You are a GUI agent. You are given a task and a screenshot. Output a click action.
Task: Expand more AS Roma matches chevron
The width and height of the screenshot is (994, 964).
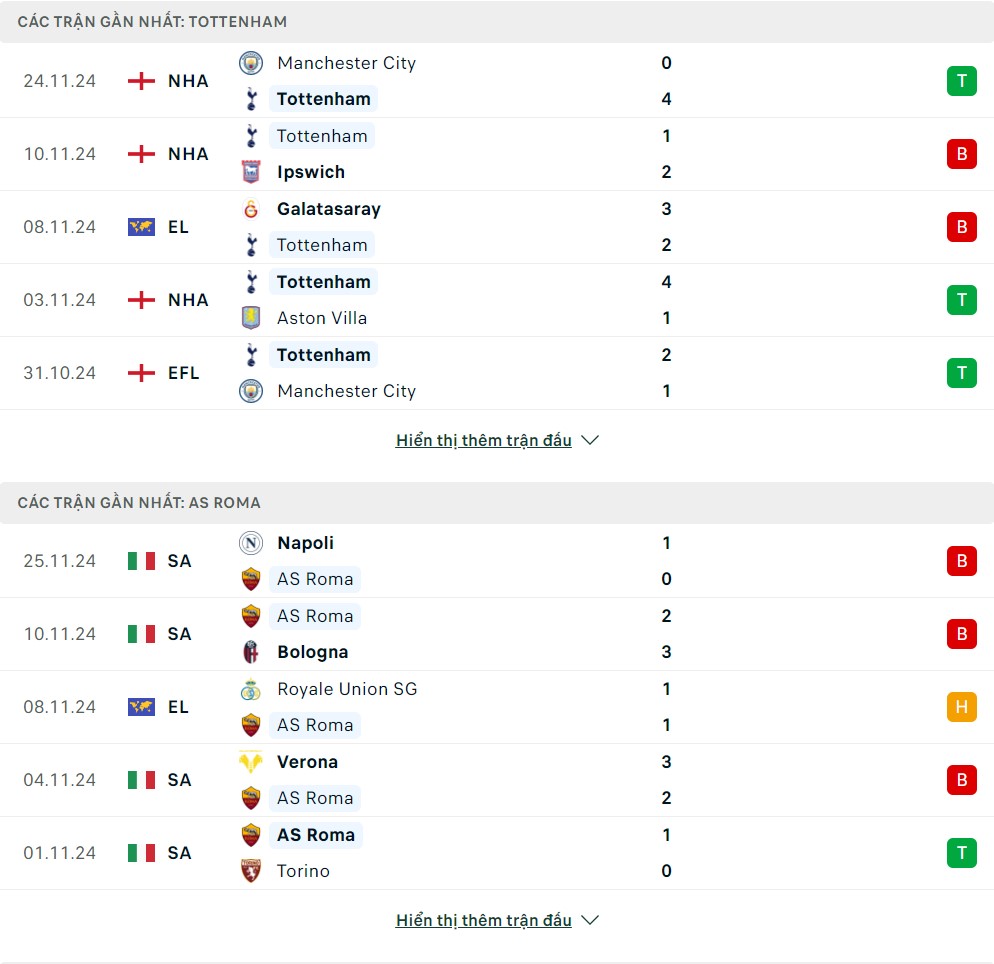click(590, 920)
